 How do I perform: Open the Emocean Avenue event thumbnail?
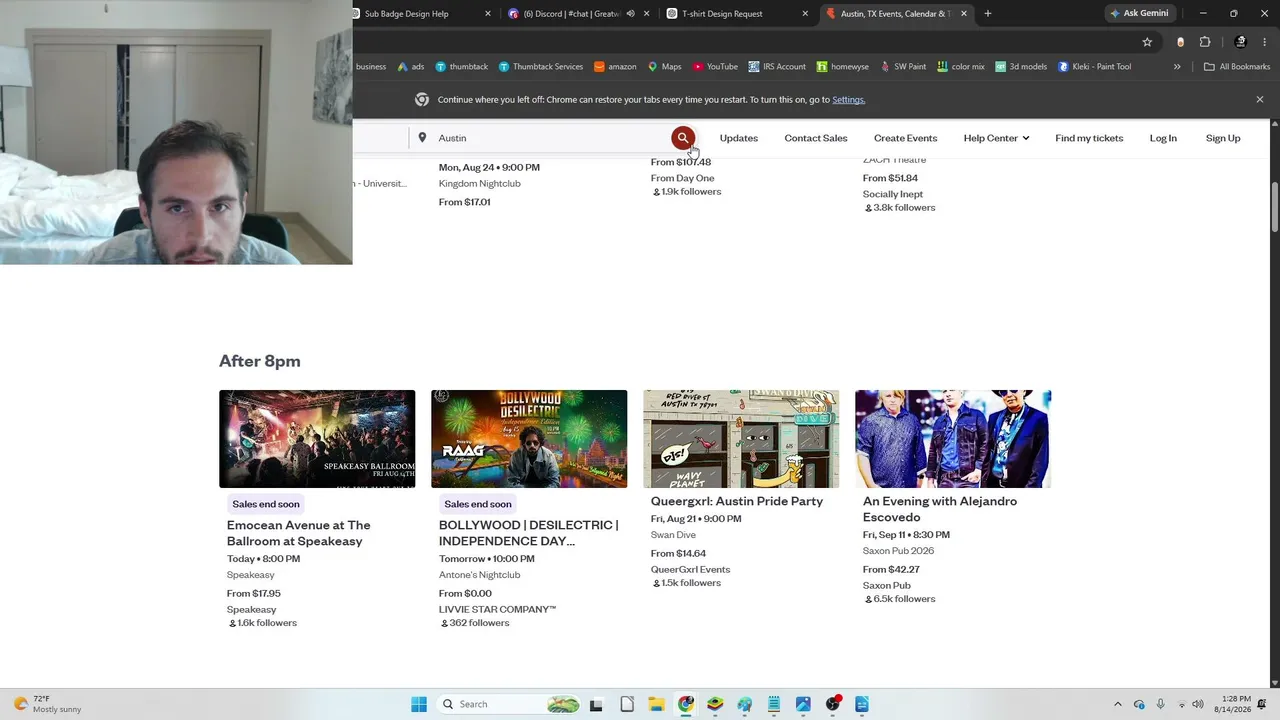[317, 439]
